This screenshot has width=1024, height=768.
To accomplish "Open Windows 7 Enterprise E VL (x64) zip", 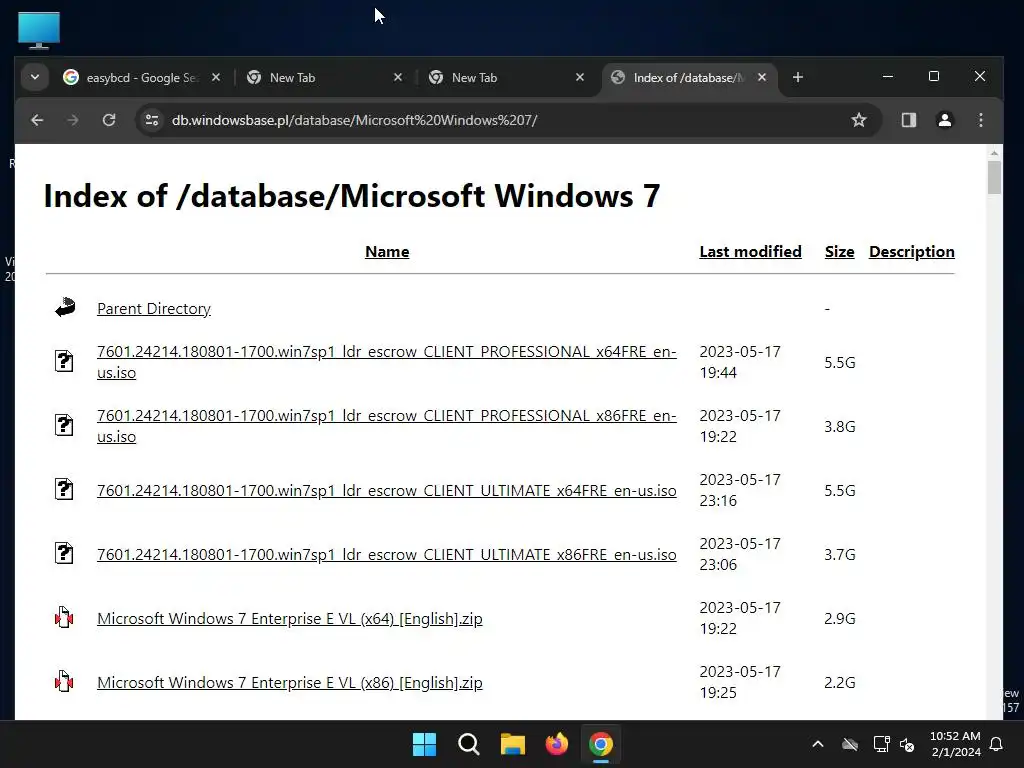I will pos(290,618).
